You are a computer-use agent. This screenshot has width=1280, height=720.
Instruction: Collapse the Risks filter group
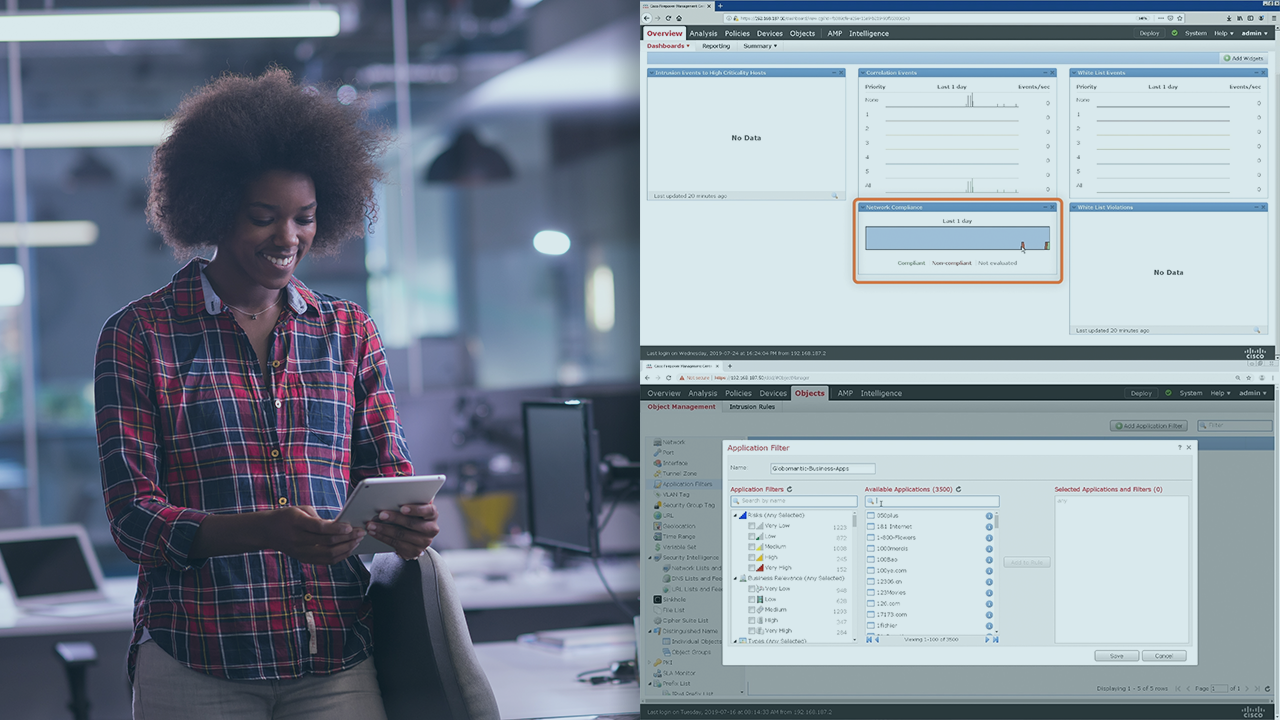pyautogui.click(x=735, y=515)
